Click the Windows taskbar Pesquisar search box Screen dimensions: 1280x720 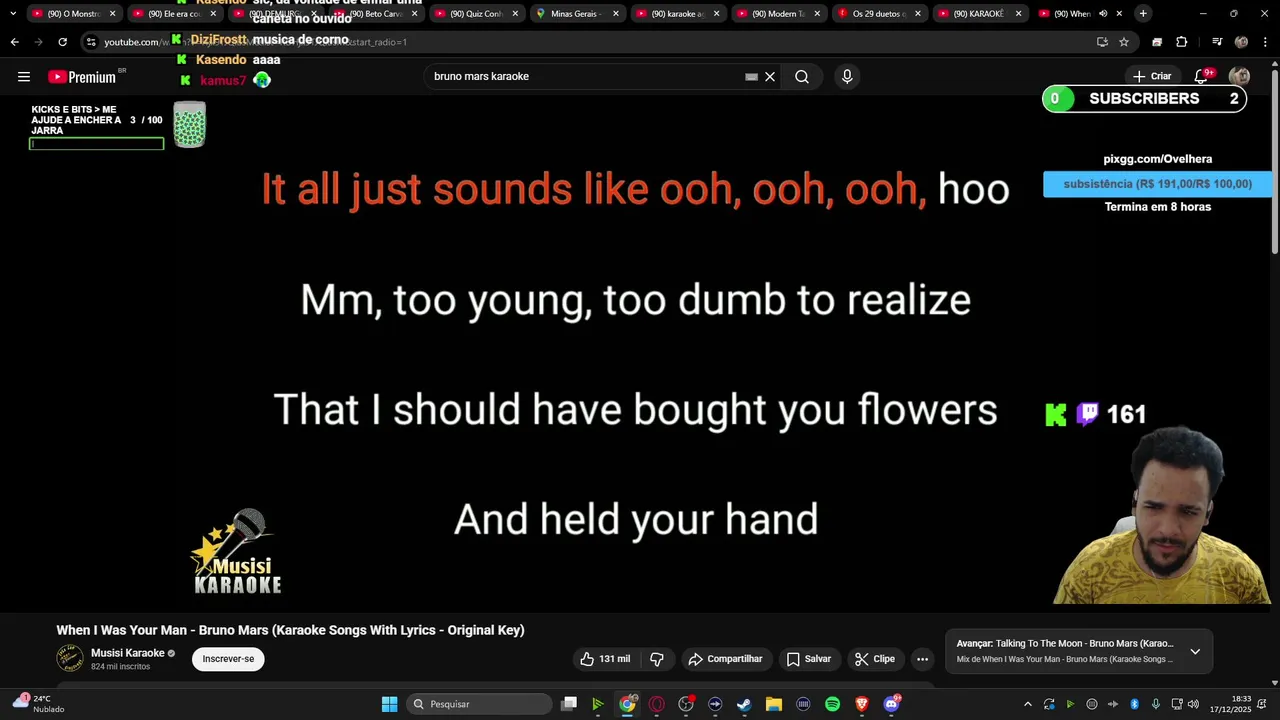479,704
